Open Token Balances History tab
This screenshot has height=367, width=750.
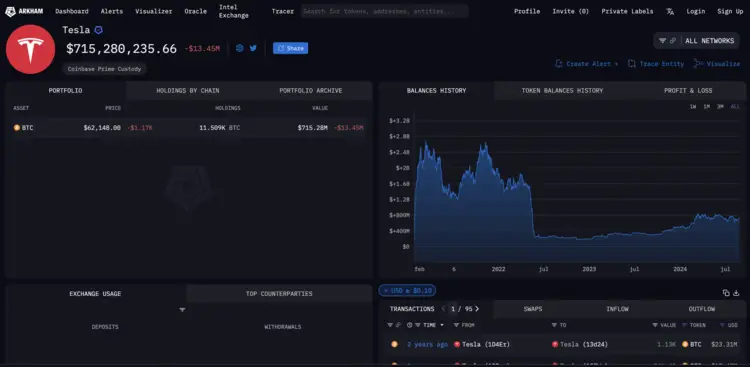click(x=562, y=90)
